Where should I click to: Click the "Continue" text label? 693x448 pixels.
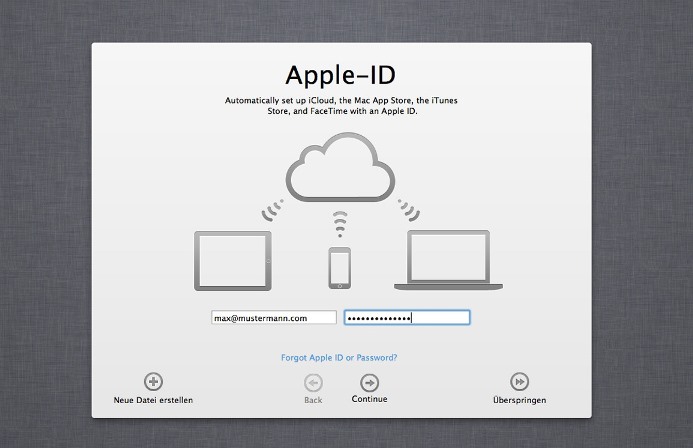point(369,399)
